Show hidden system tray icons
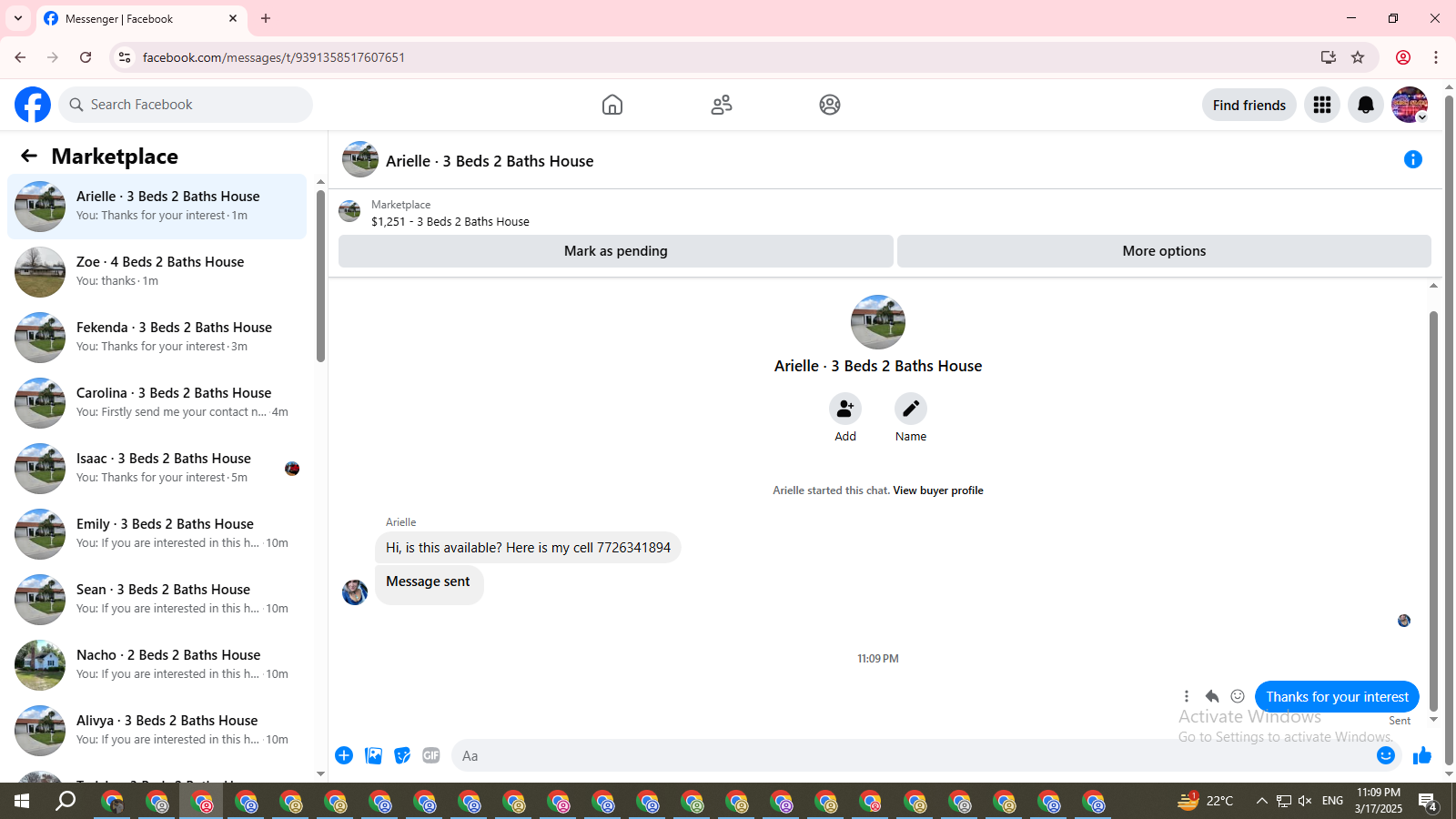 pyautogui.click(x=1261, y=801)
